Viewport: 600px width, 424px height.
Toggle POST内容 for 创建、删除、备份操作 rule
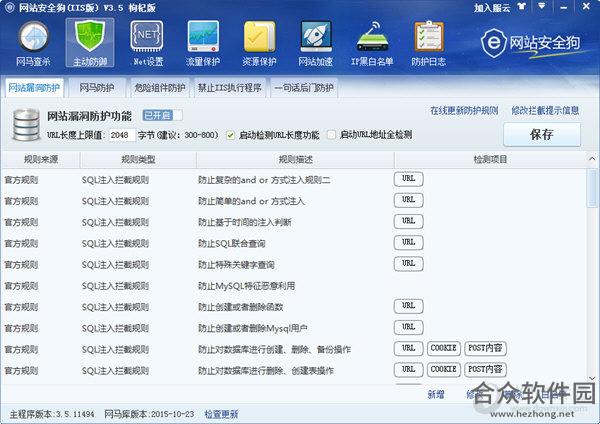click(x=485, y=348)
